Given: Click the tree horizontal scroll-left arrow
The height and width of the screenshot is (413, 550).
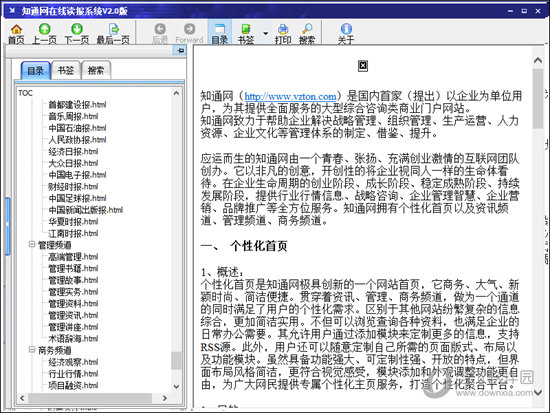Looking at the screenshot, I should coord(22,398).
